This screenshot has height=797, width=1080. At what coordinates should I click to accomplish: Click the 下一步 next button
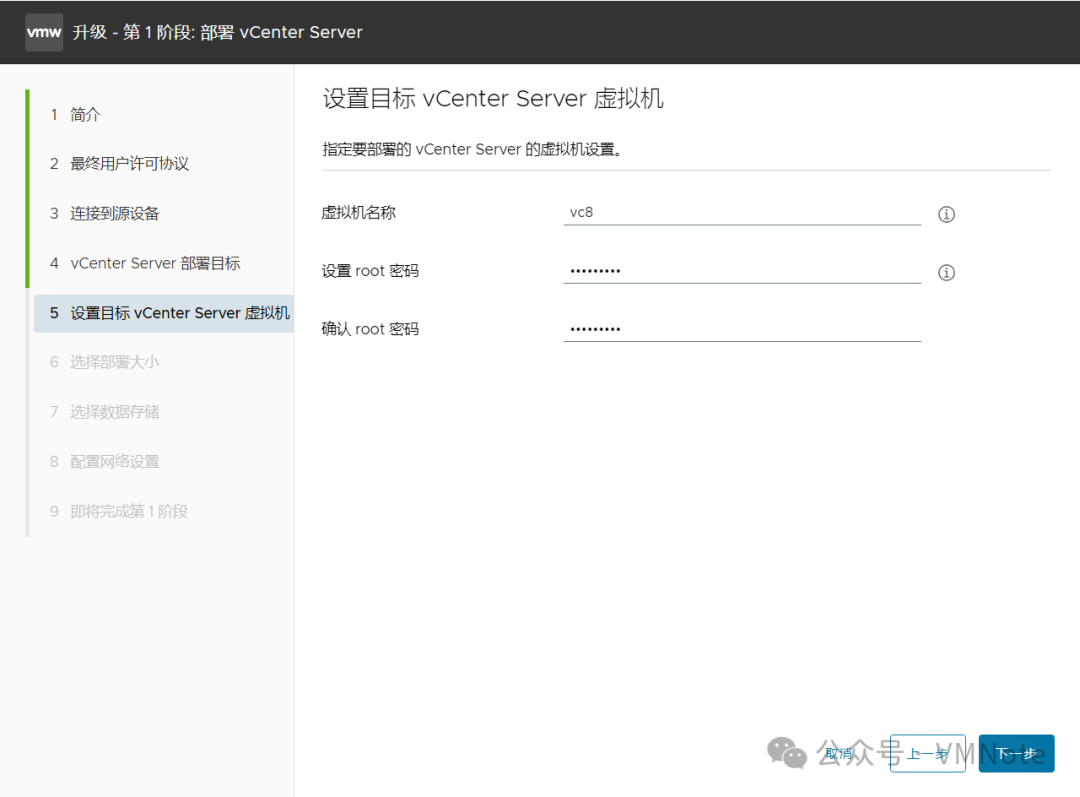[1017, 754]
